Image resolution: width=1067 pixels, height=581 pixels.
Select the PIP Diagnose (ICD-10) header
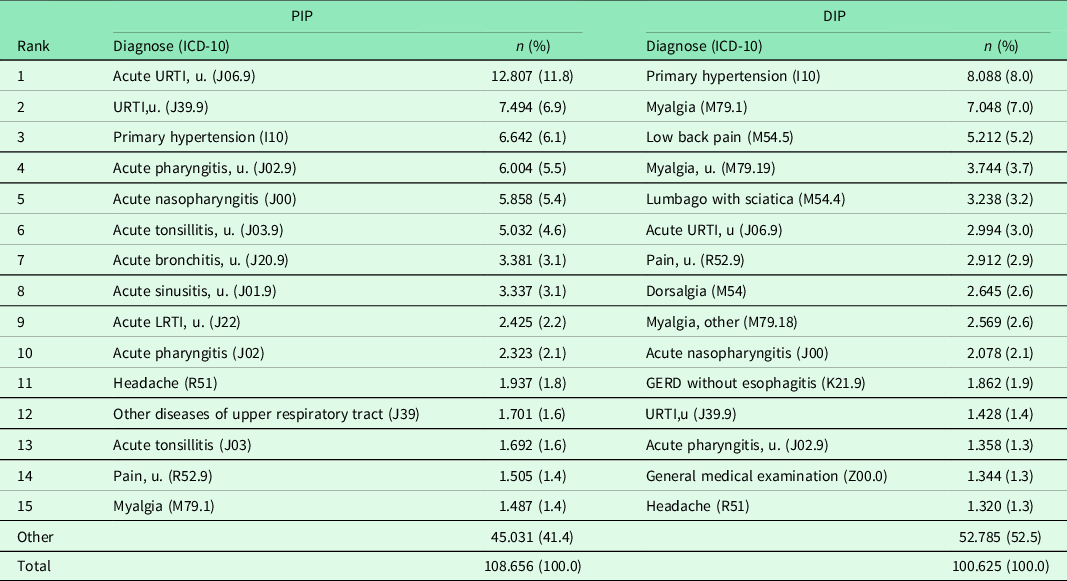pos(177,46)
